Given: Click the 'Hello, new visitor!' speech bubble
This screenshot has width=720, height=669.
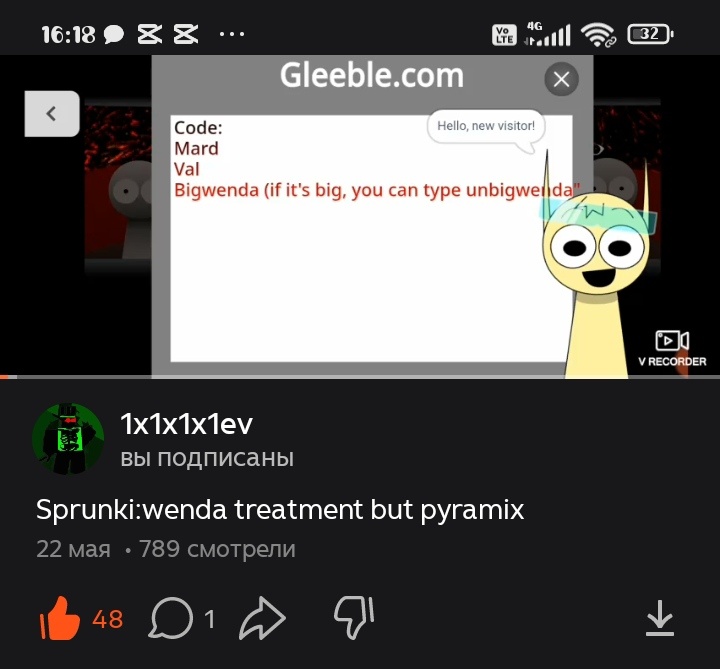Looking at the screenshot, I should tap(486, 126).
